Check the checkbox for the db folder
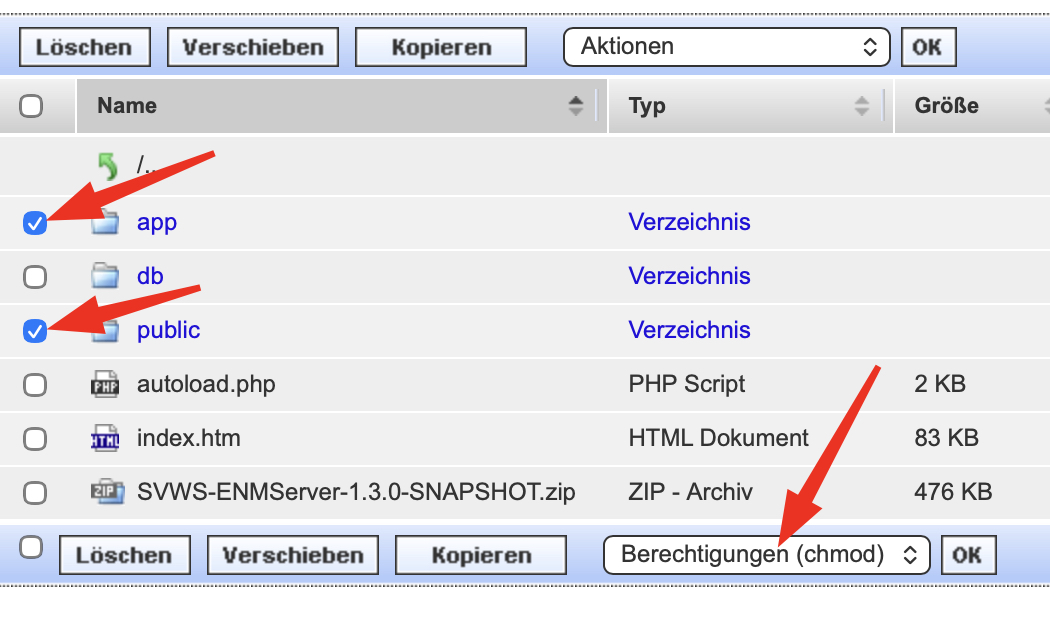The width and height of the screenshot is (1050, 621). 34,276
